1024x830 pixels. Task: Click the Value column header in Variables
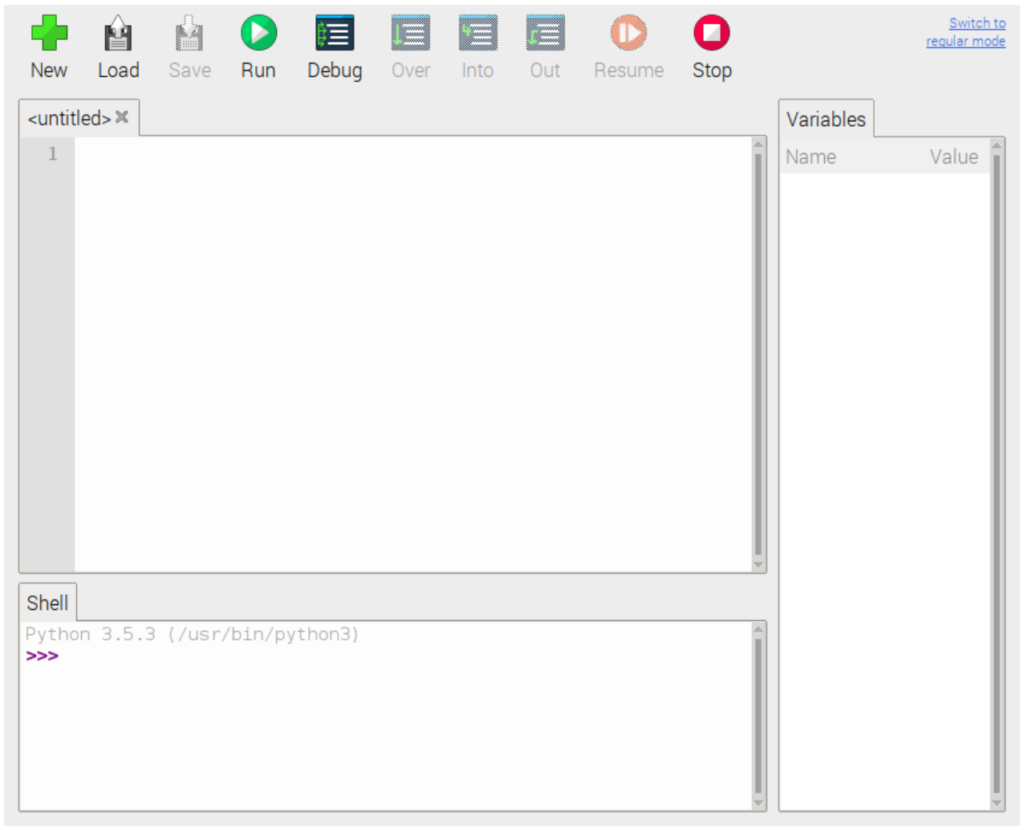pos(953,157)
